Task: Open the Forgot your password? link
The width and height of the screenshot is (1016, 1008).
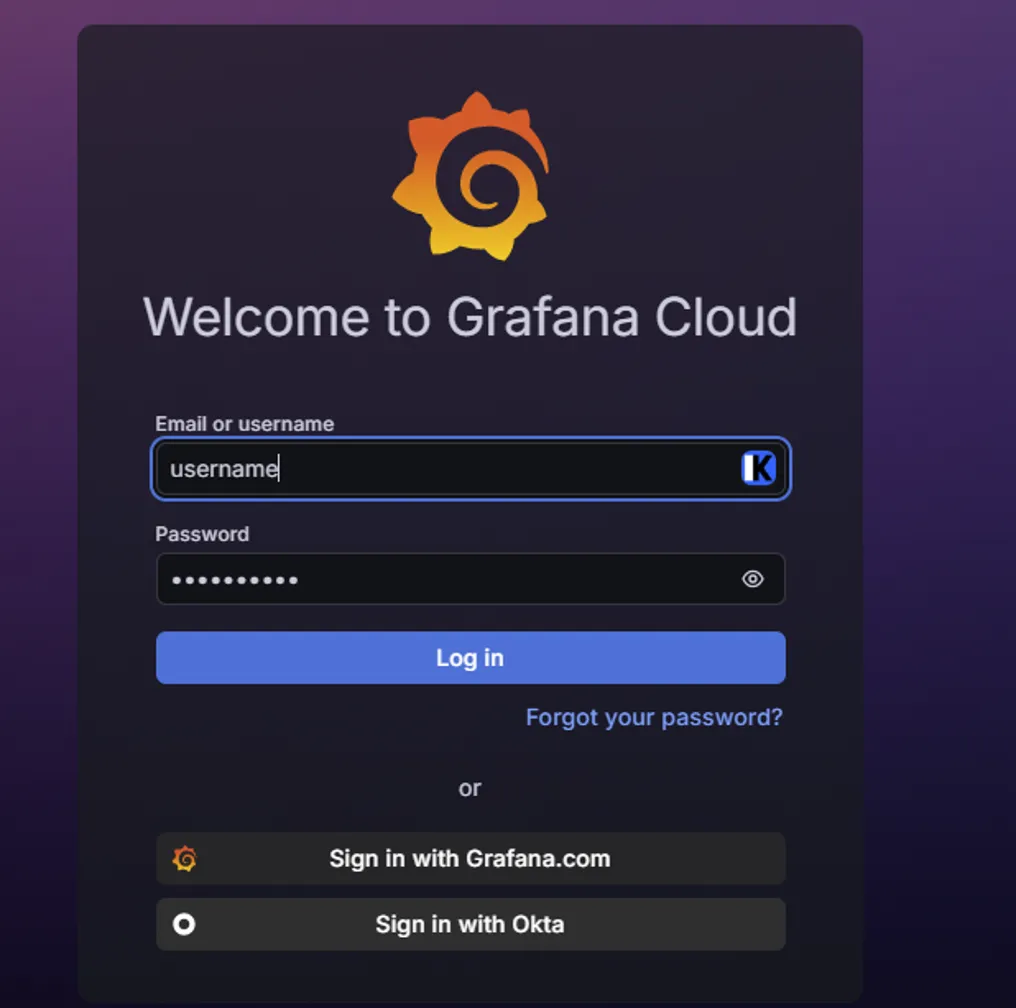Action: [x=654, y=717]
